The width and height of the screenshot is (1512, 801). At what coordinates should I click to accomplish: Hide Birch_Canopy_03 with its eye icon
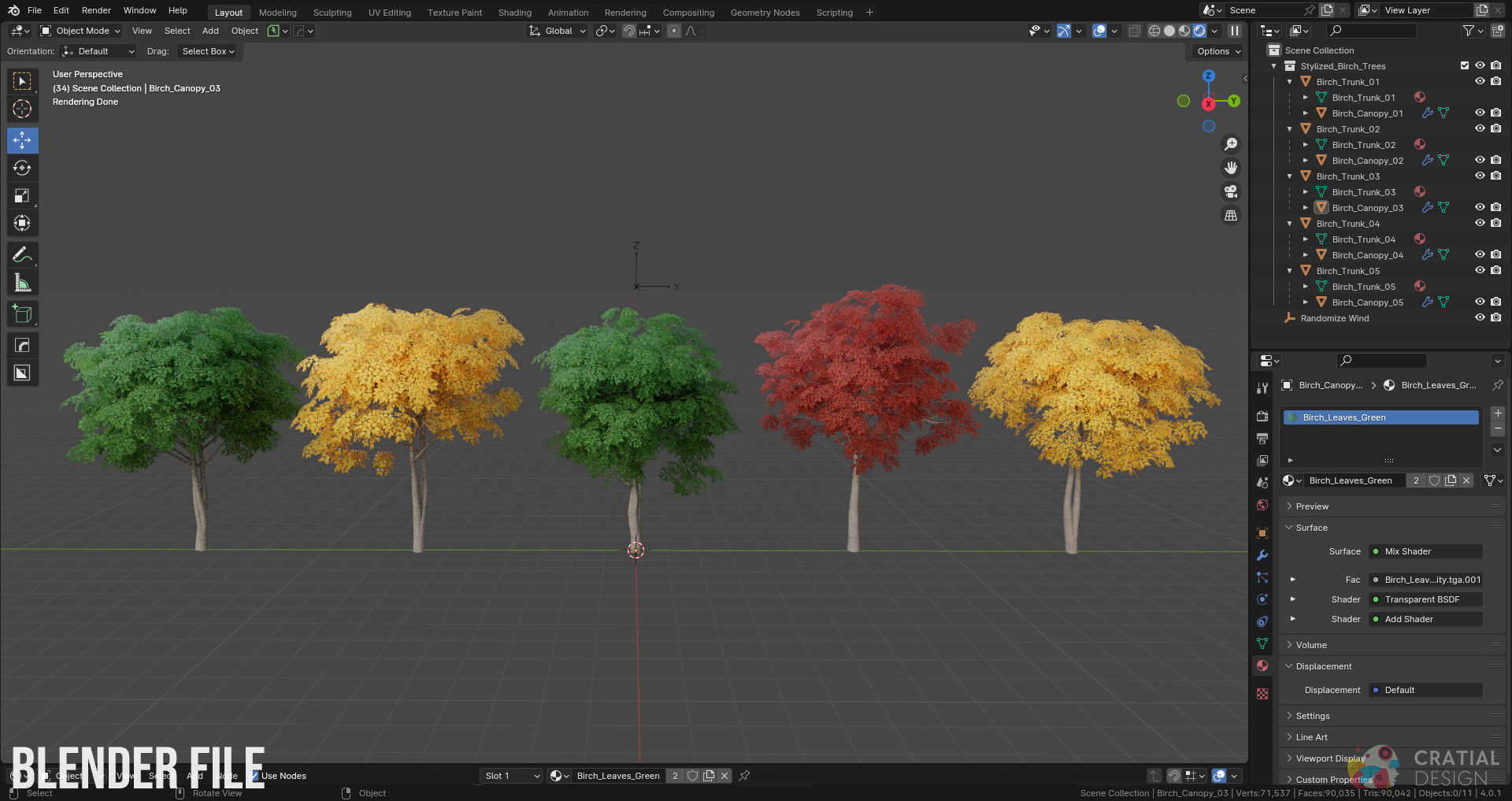pyautogui.click(x=1480, y=207)
